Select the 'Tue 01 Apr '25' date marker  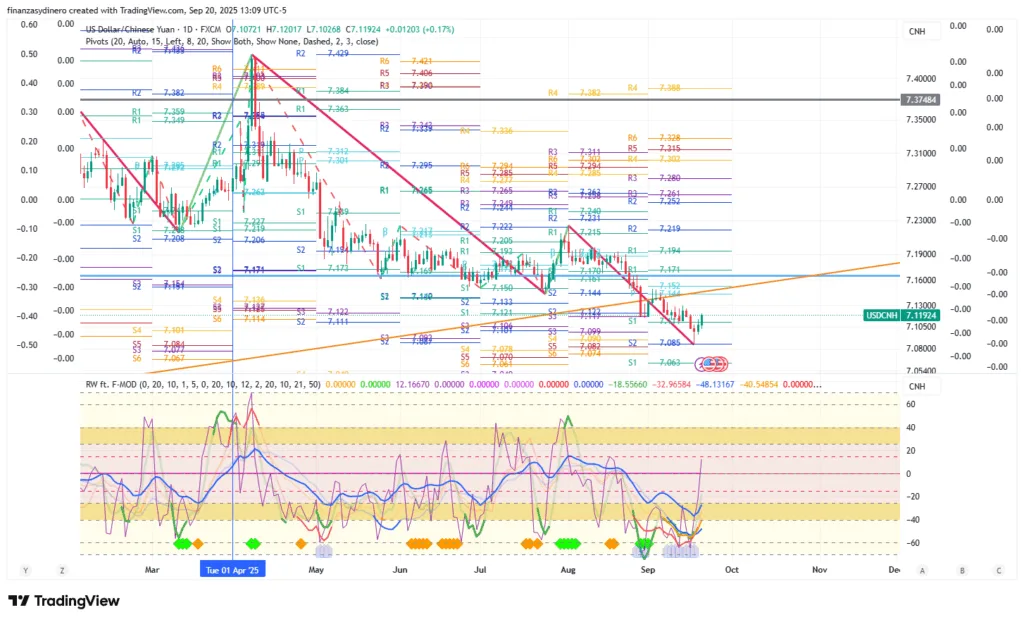pos(232,570)
